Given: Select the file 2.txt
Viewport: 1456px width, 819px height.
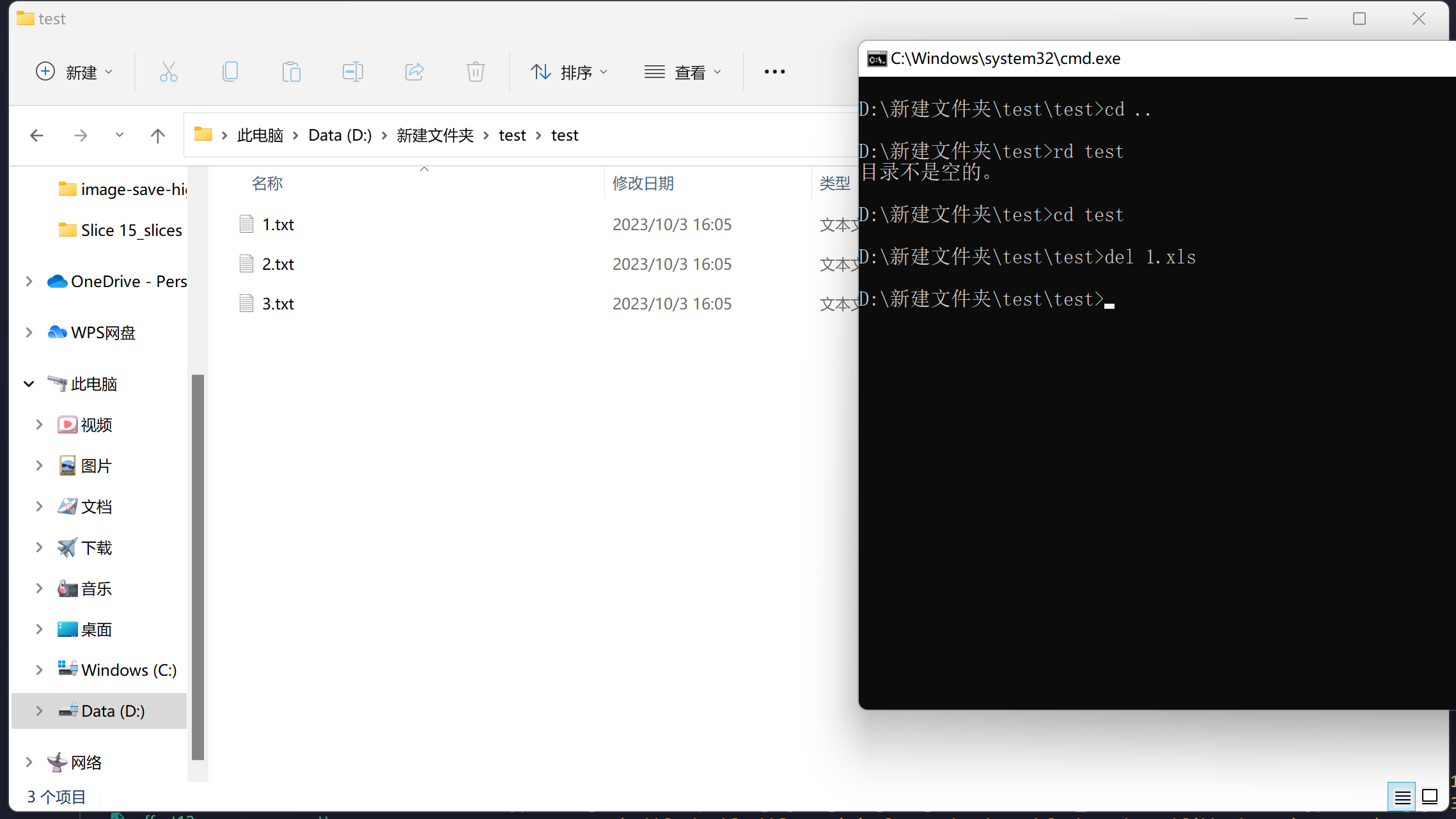Looking at the screenshot, I should click(x=278, y=264).
